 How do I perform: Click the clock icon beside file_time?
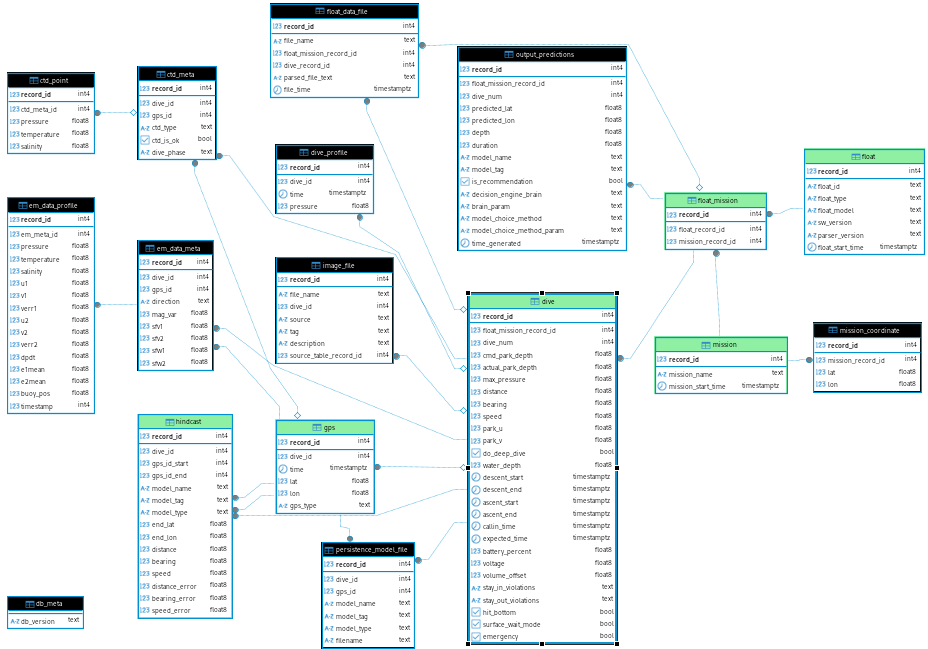coord(277,90)
